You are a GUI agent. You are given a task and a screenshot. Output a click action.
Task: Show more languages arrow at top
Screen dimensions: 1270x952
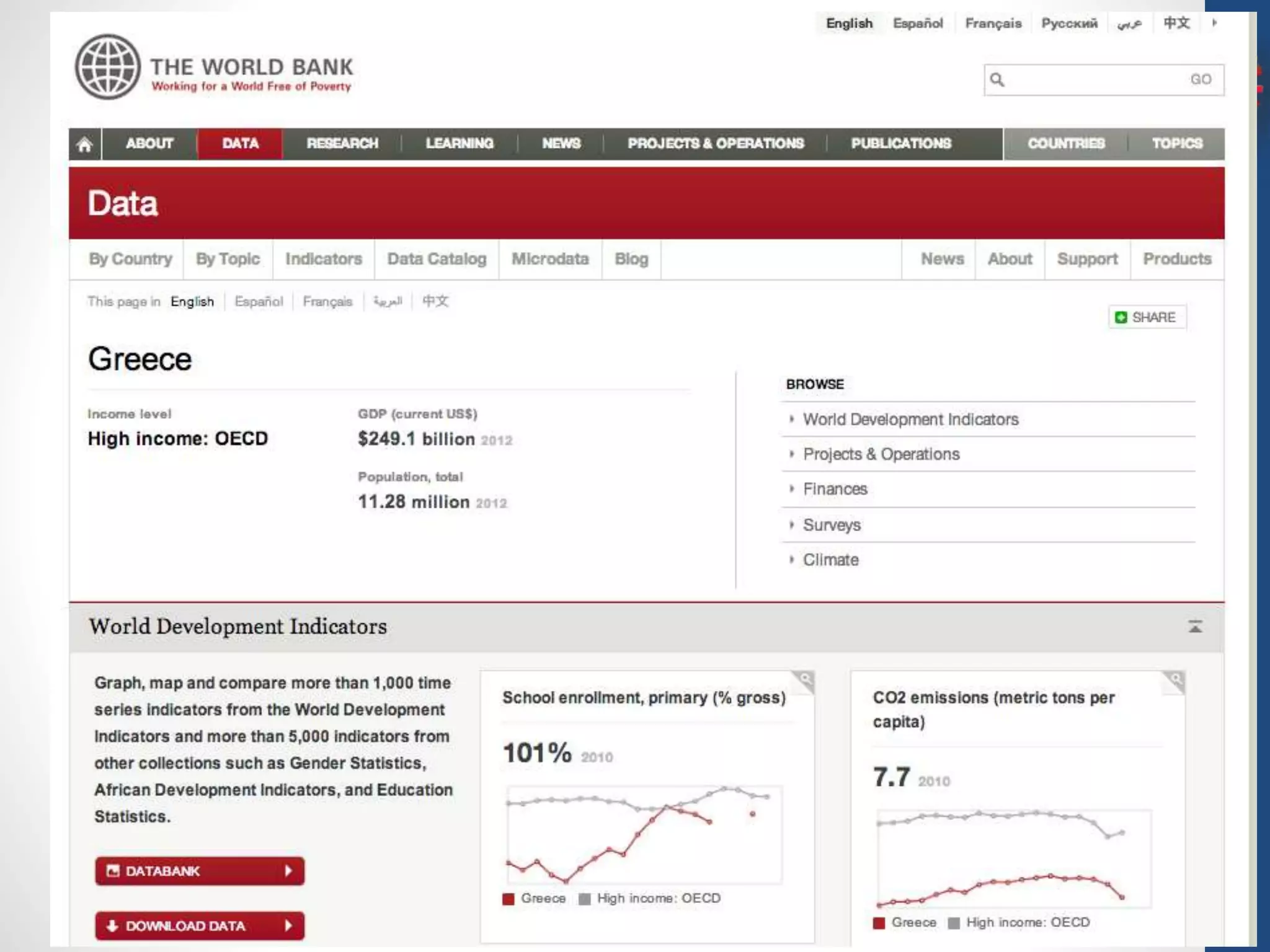(x=1215, y=23)
